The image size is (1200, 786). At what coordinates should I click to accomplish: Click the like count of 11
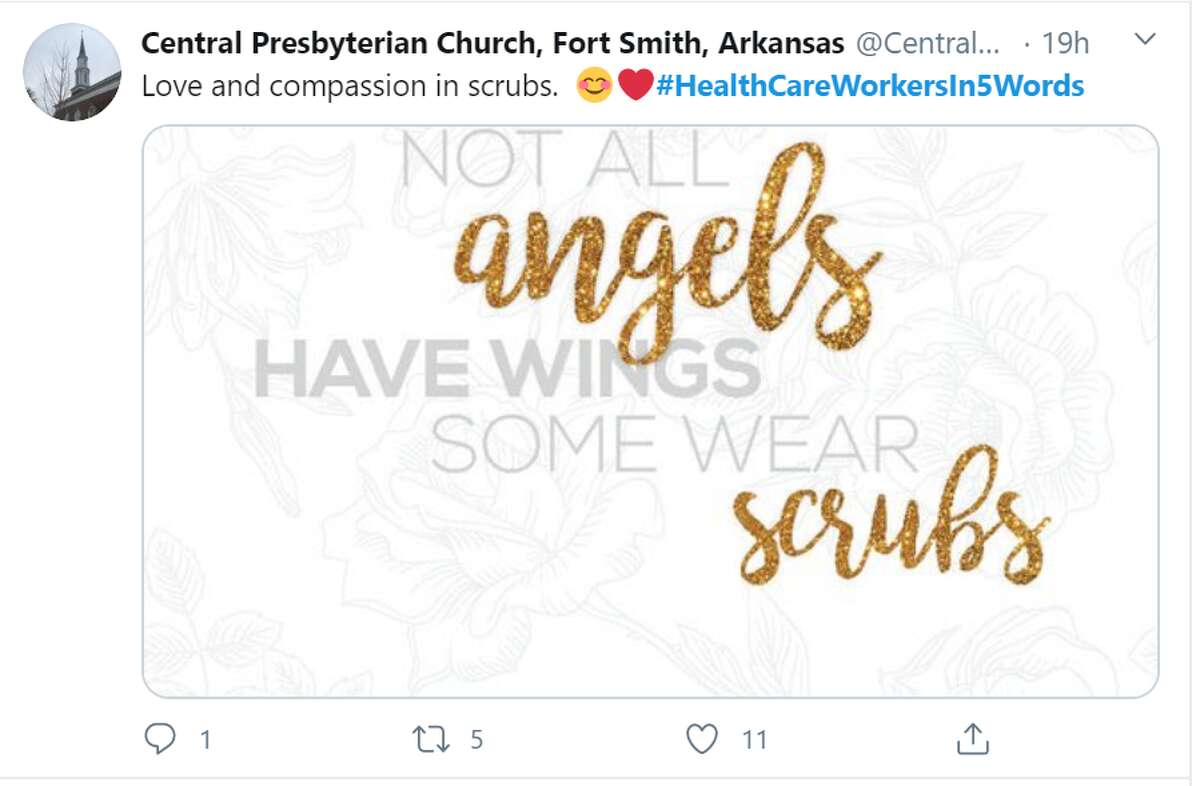click(754, 740)
